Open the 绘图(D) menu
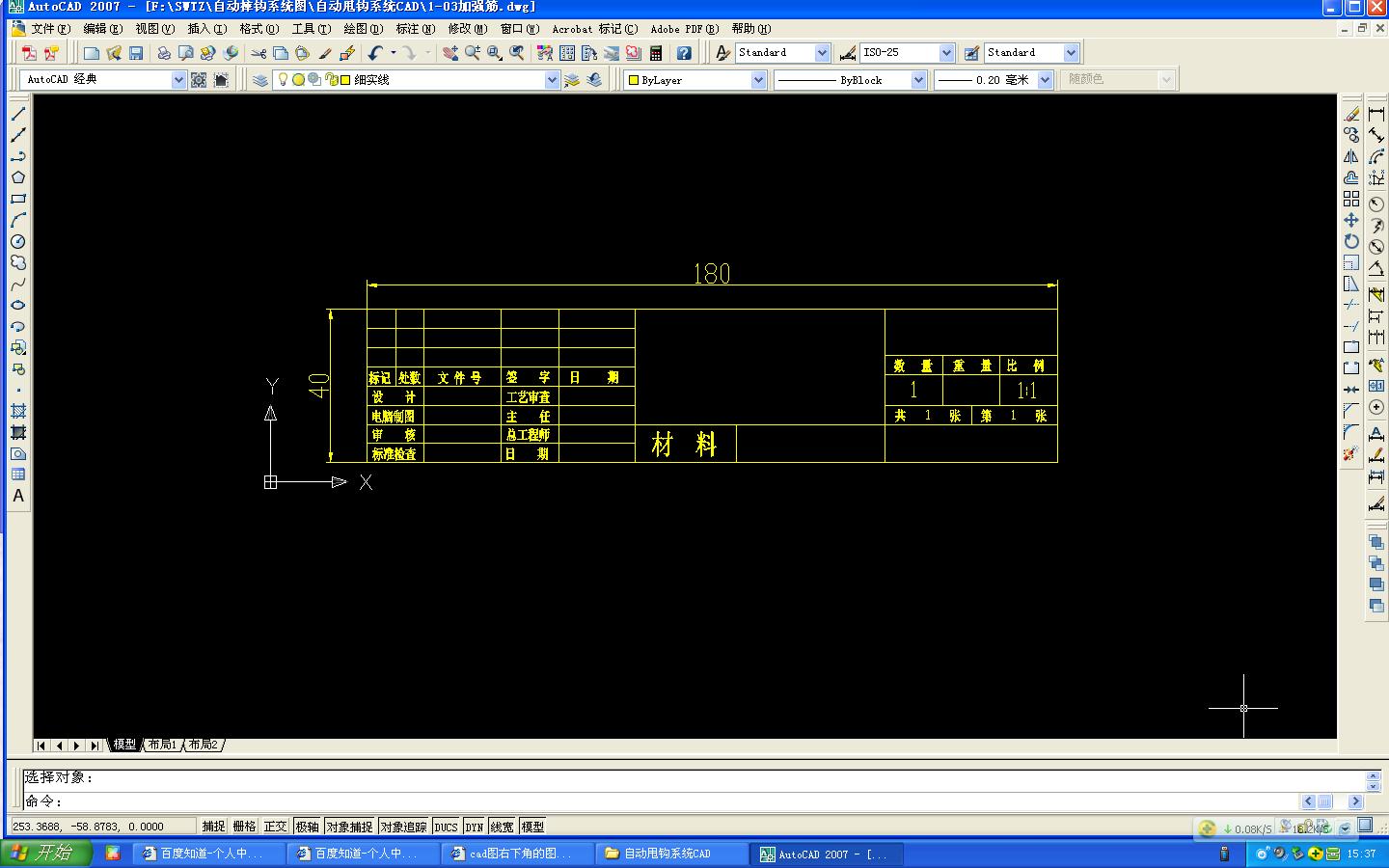Screen dimensions: 1389x868 pos(364,29)
